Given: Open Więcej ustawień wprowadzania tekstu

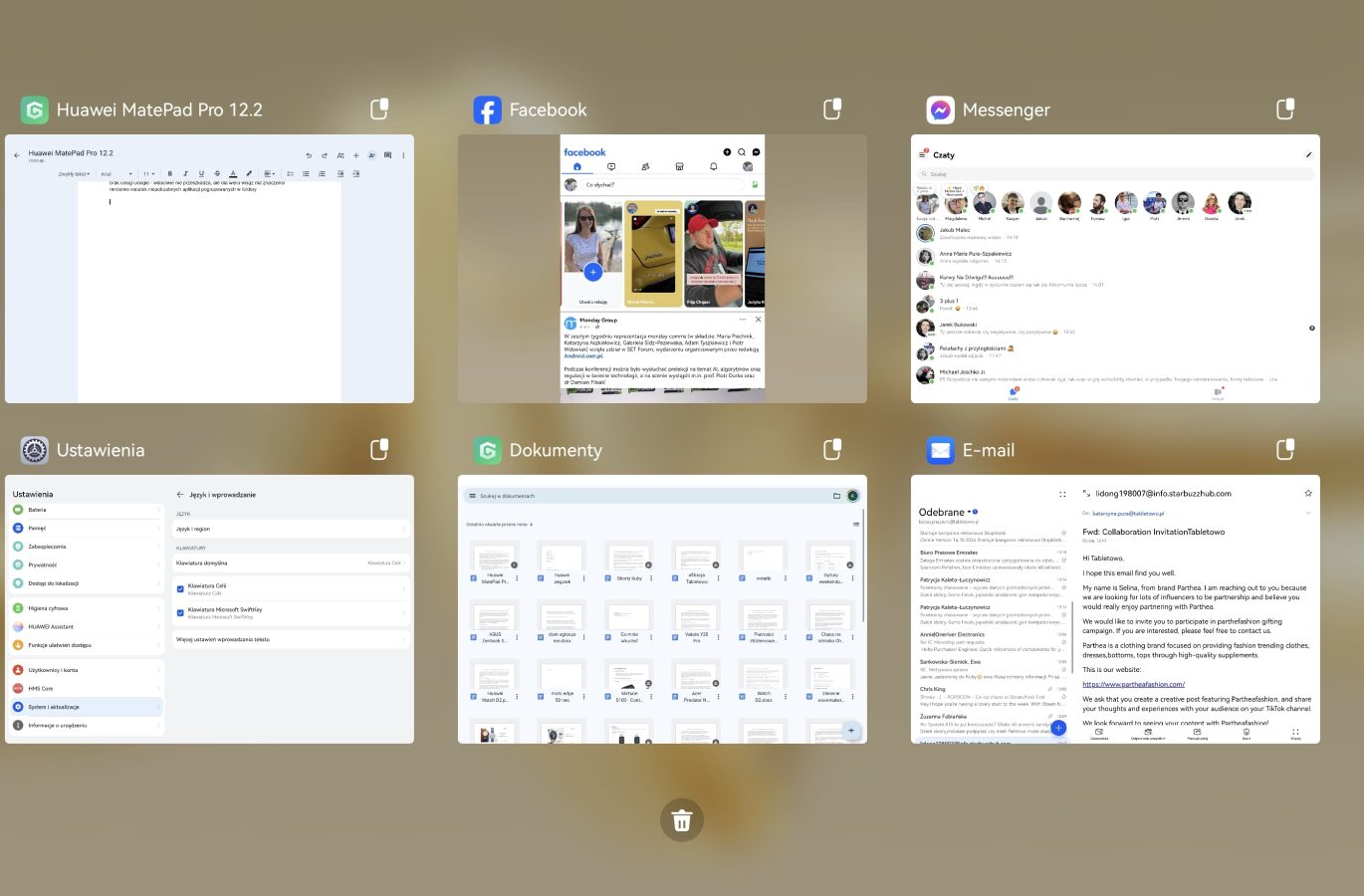Looking at the screenshot, I should coord(291,639).
